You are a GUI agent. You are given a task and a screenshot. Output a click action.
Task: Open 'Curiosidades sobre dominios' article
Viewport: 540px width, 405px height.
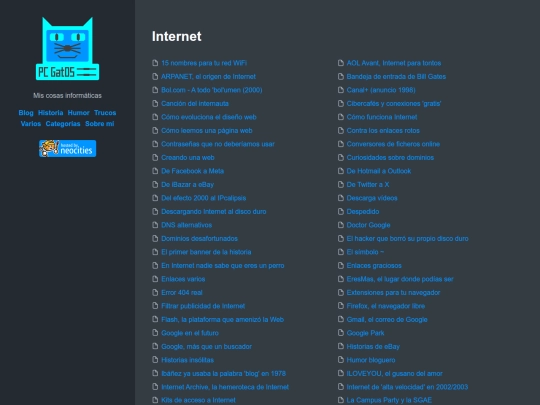390,157
